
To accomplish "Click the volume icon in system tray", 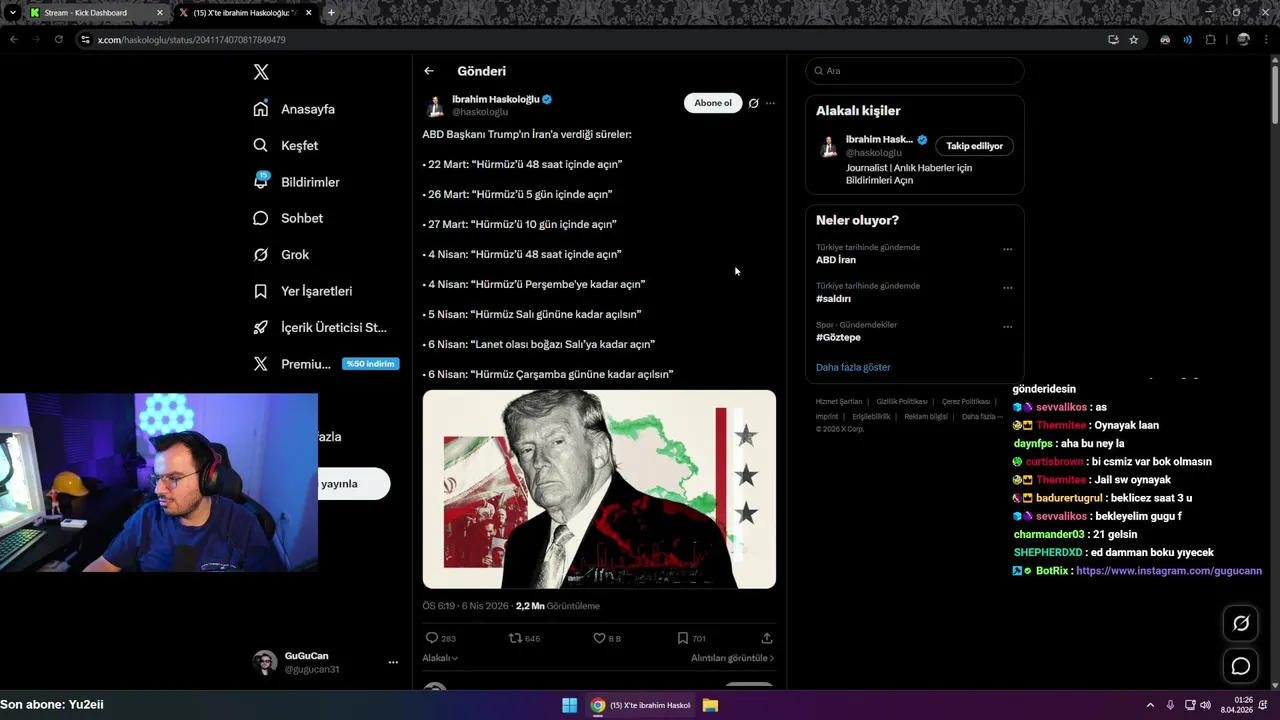I will click(x=1205, y=705).
